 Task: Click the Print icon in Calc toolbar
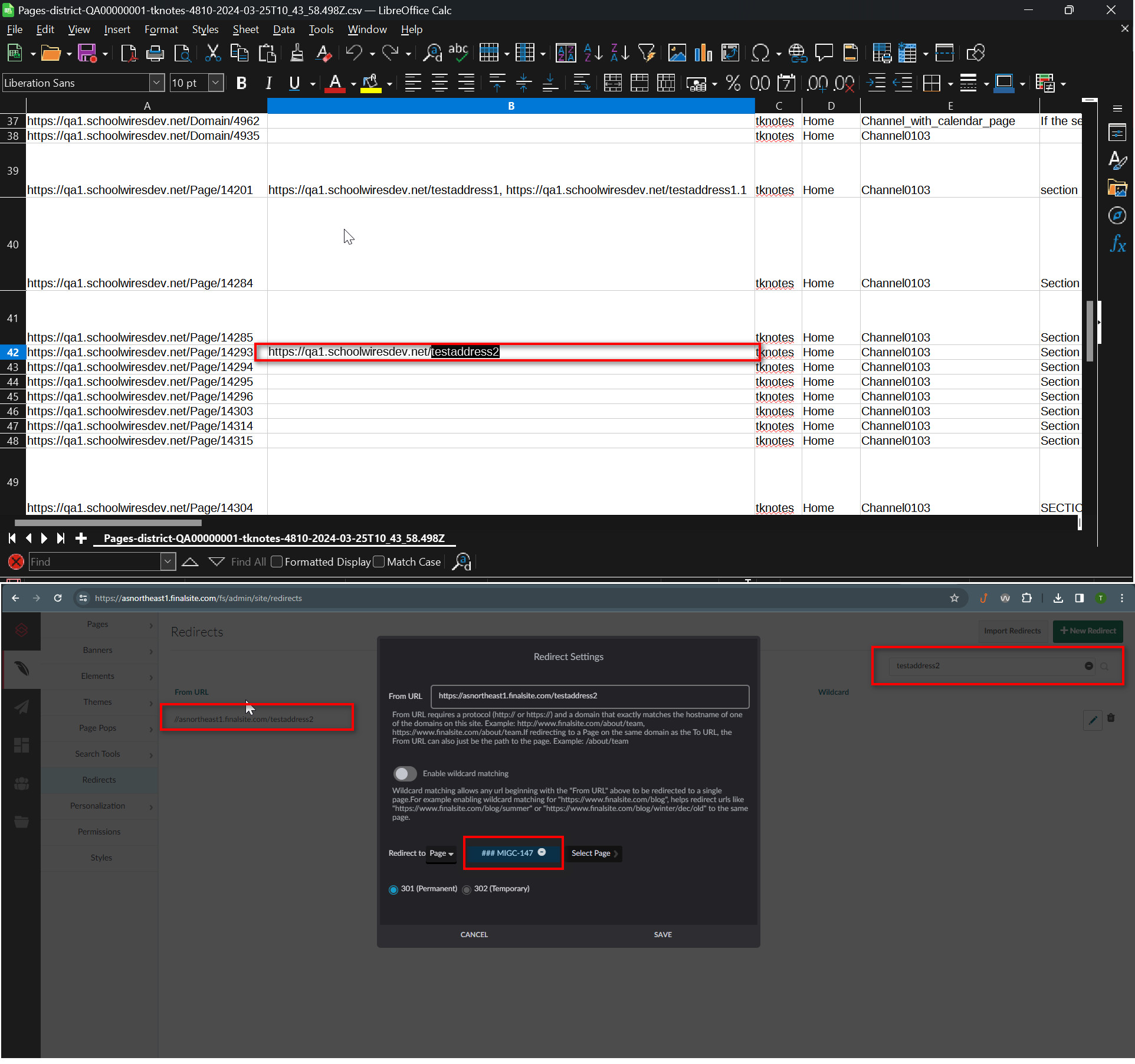click(x=155, y=53)
